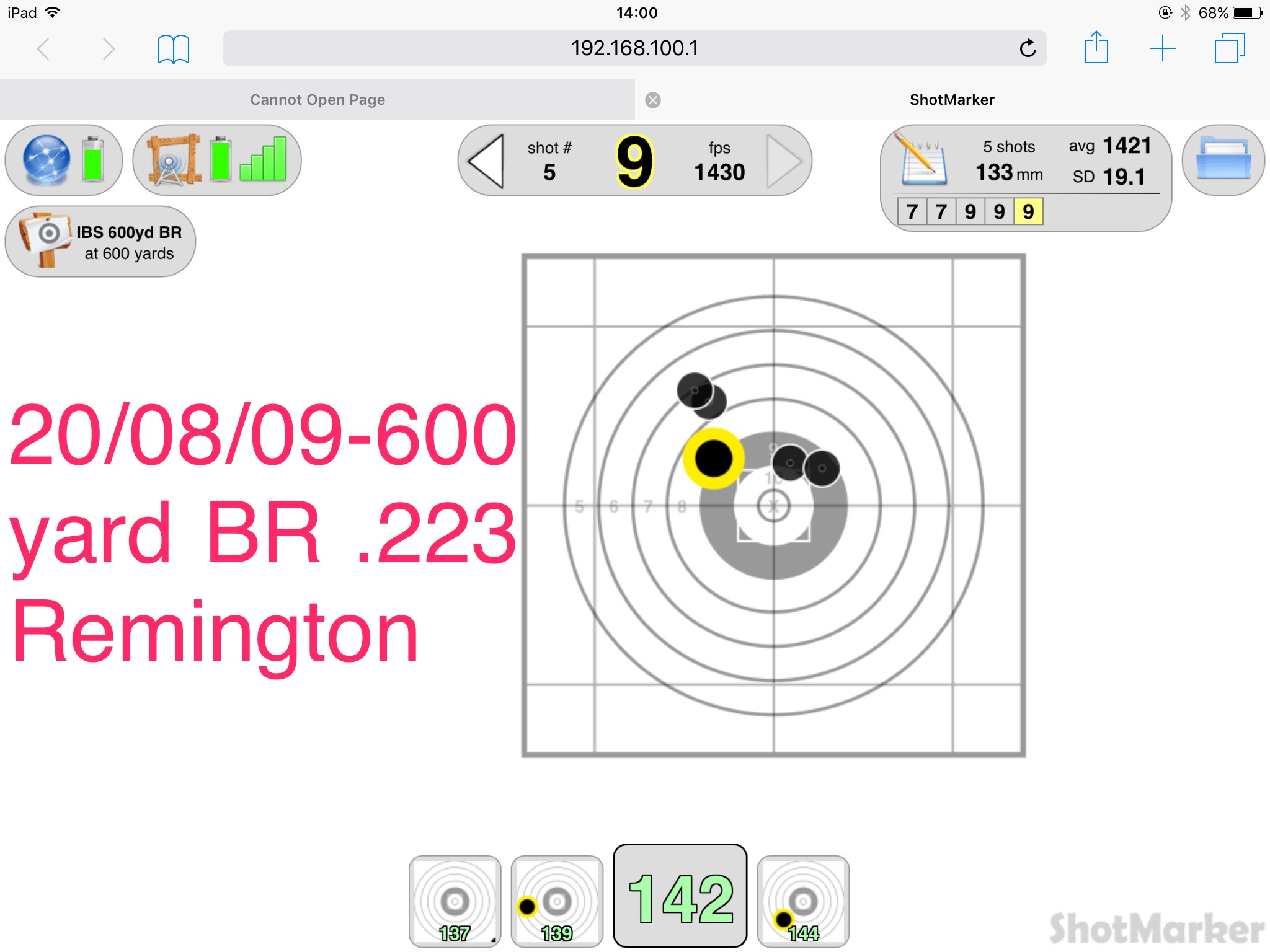
Task: Tap the Safari share icon
Action: coord(1096,48)
